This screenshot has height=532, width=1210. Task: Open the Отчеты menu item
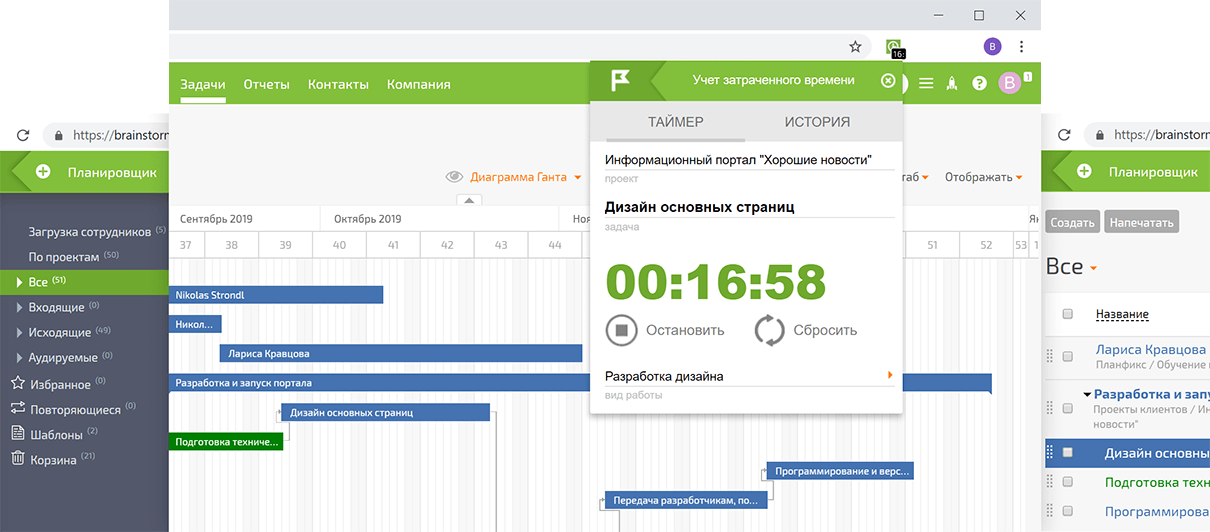pos(266,85)
